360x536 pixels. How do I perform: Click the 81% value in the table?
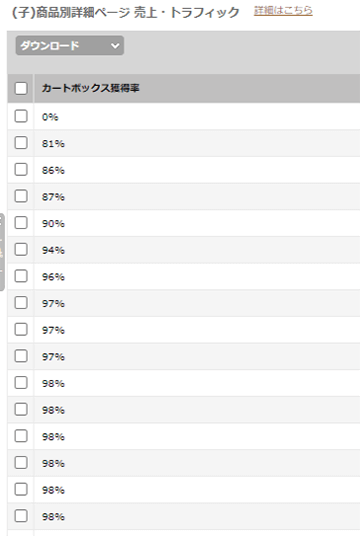[x=53, y=144]
